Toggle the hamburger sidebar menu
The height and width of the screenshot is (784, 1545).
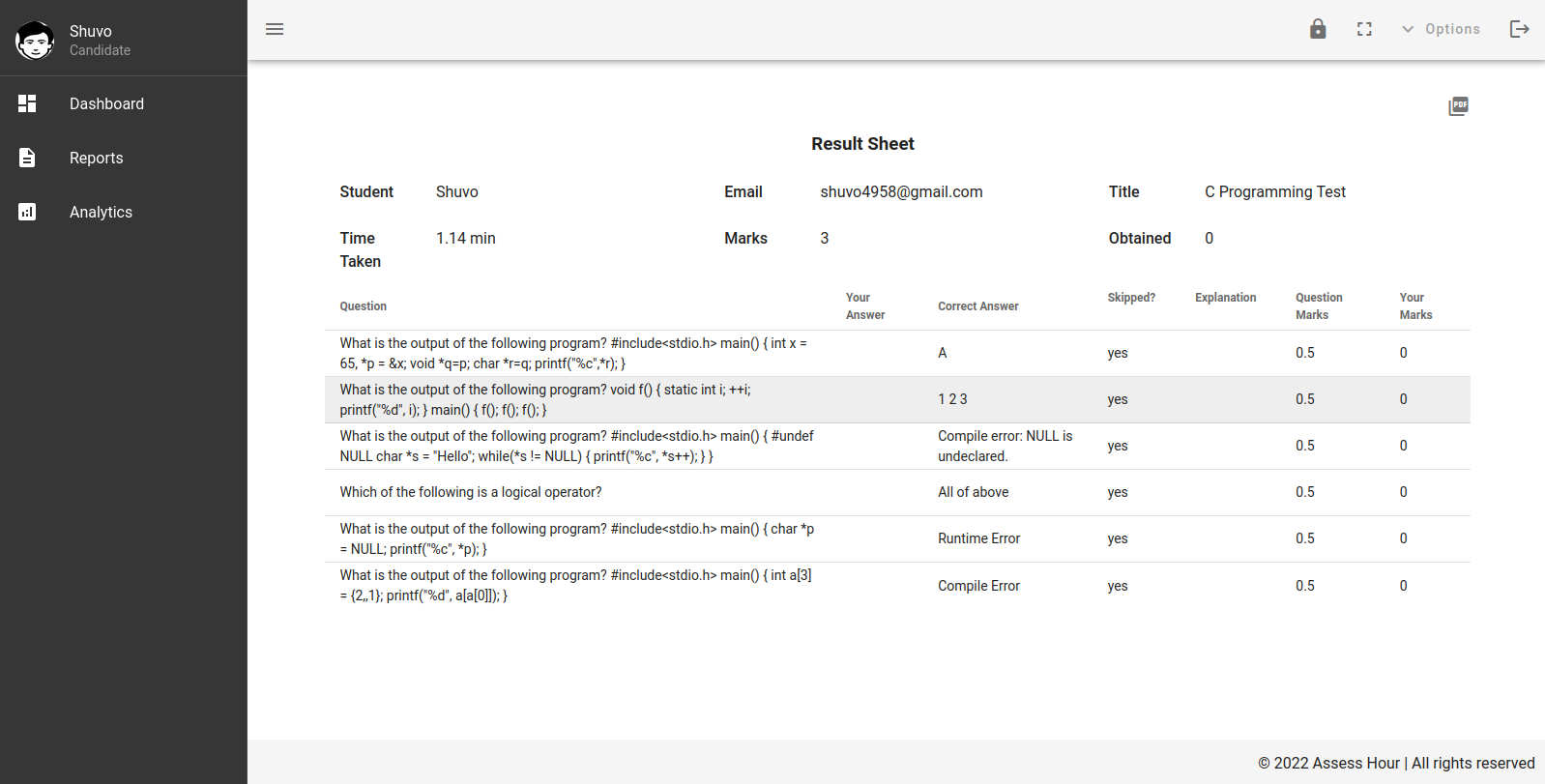point(275,29)
